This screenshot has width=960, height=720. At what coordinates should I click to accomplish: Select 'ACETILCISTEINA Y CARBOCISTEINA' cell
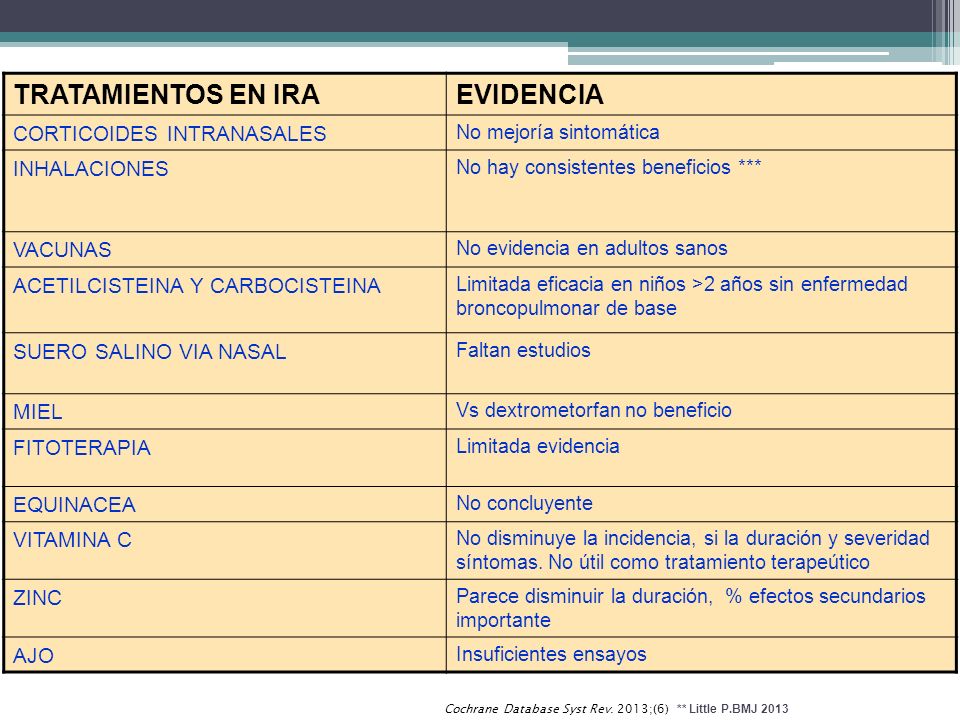coord(225,300)
